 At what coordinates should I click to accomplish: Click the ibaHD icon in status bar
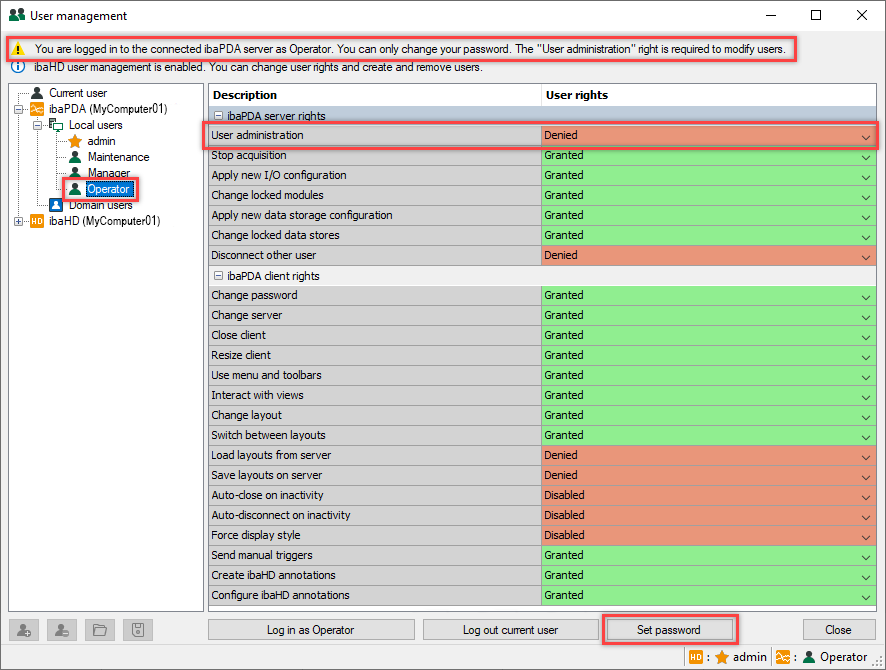pos(696,657)
